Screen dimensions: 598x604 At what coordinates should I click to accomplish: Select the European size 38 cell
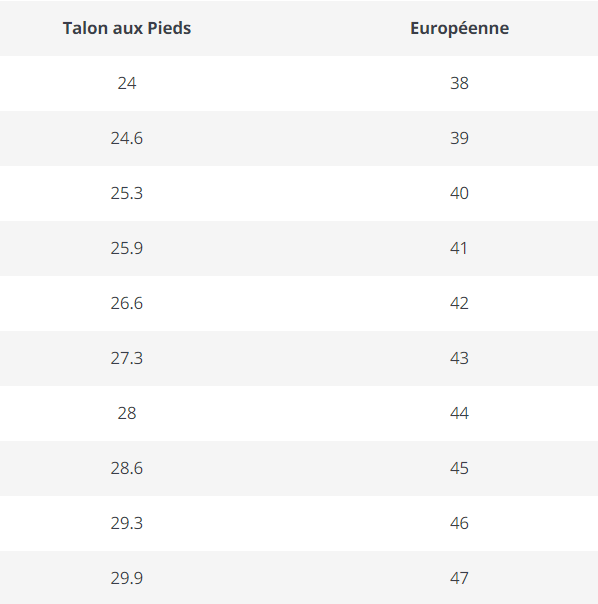coord(459,83)
